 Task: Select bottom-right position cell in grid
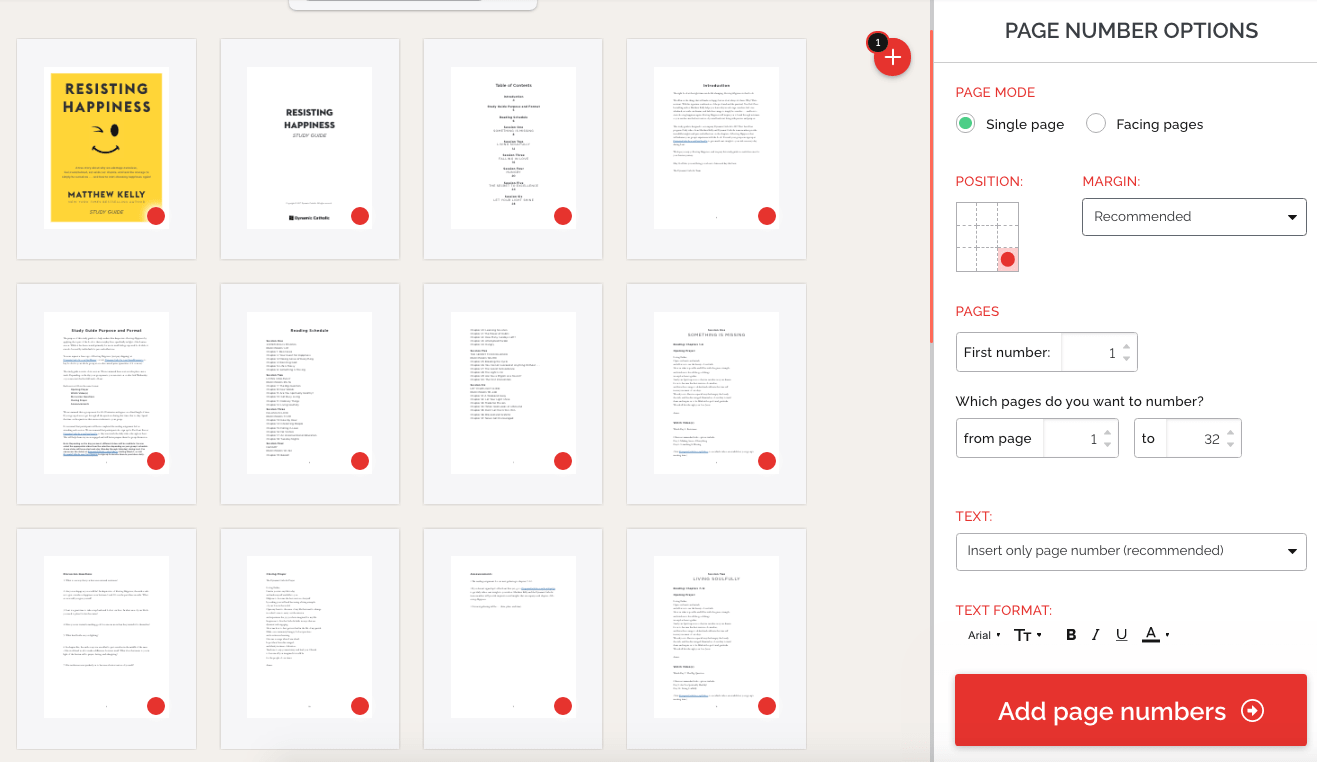pos(1008,259)
